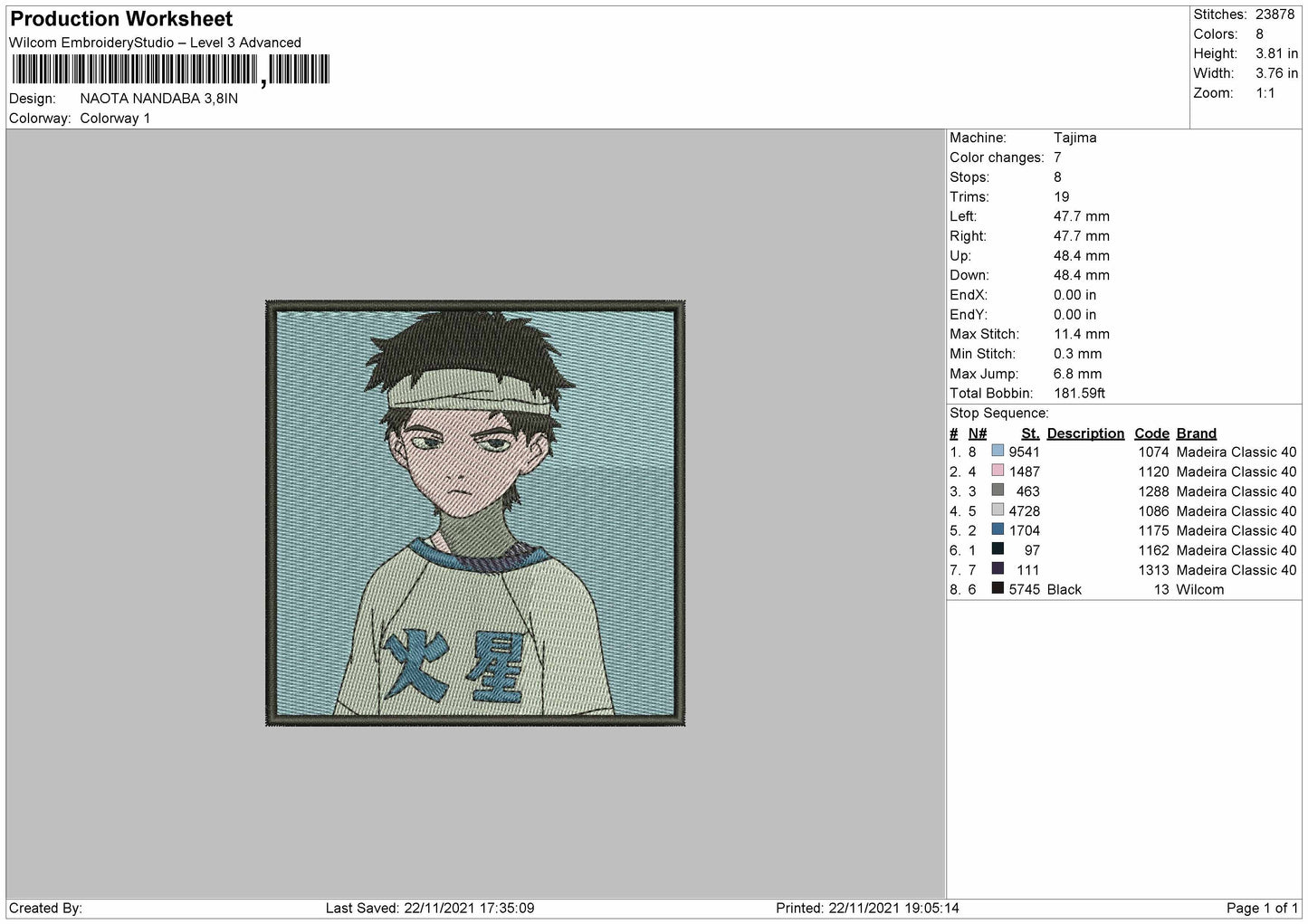This screenshot has width=1308, height=924.
Task: Click the Color changes value '7'
Action: (1057, 158)
